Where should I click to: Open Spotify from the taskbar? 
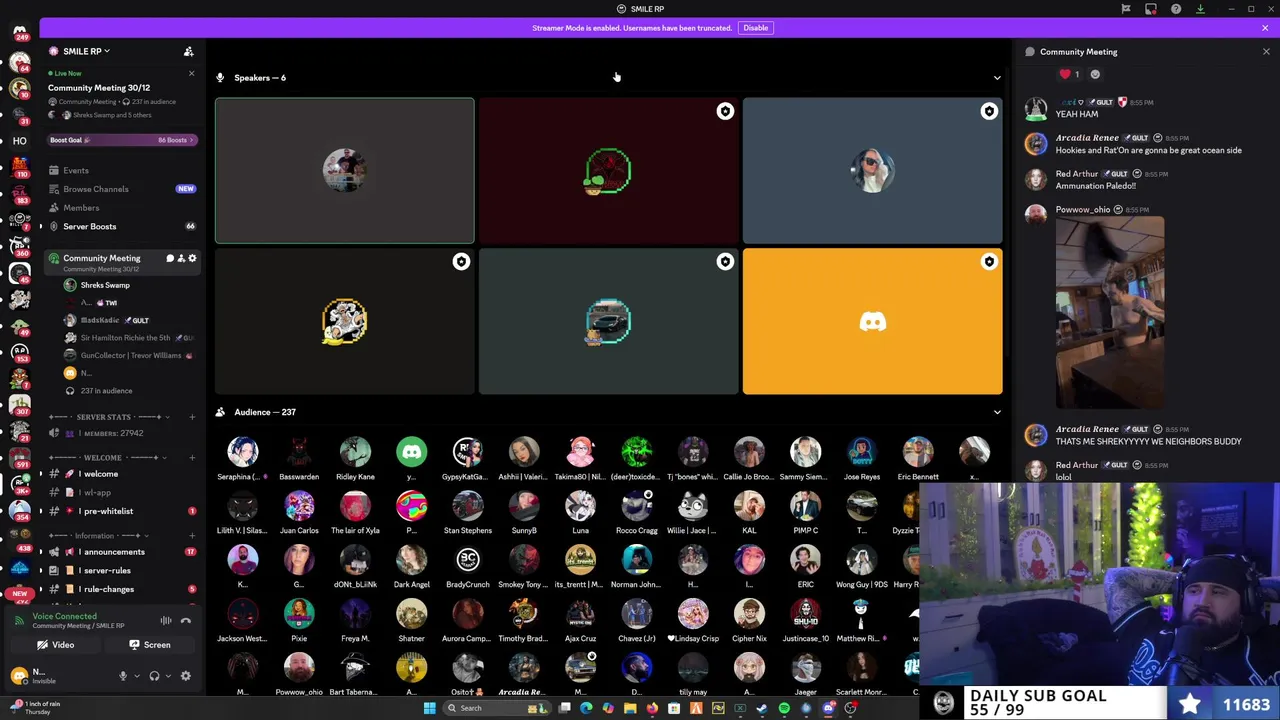point(784,708)
